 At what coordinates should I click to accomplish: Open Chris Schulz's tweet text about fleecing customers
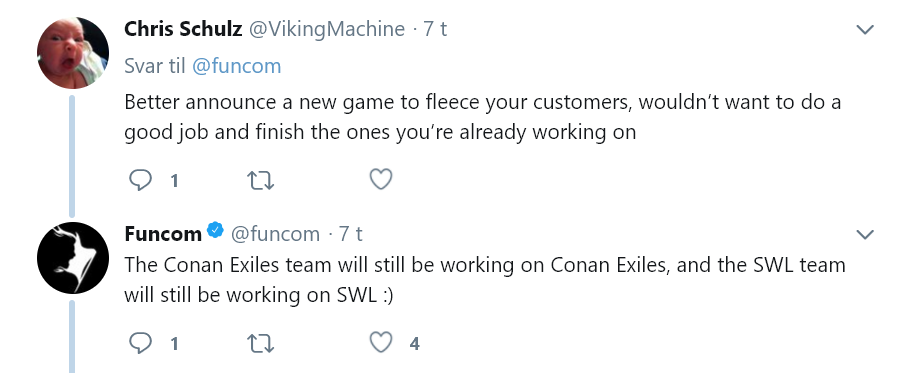pos(483,117)
